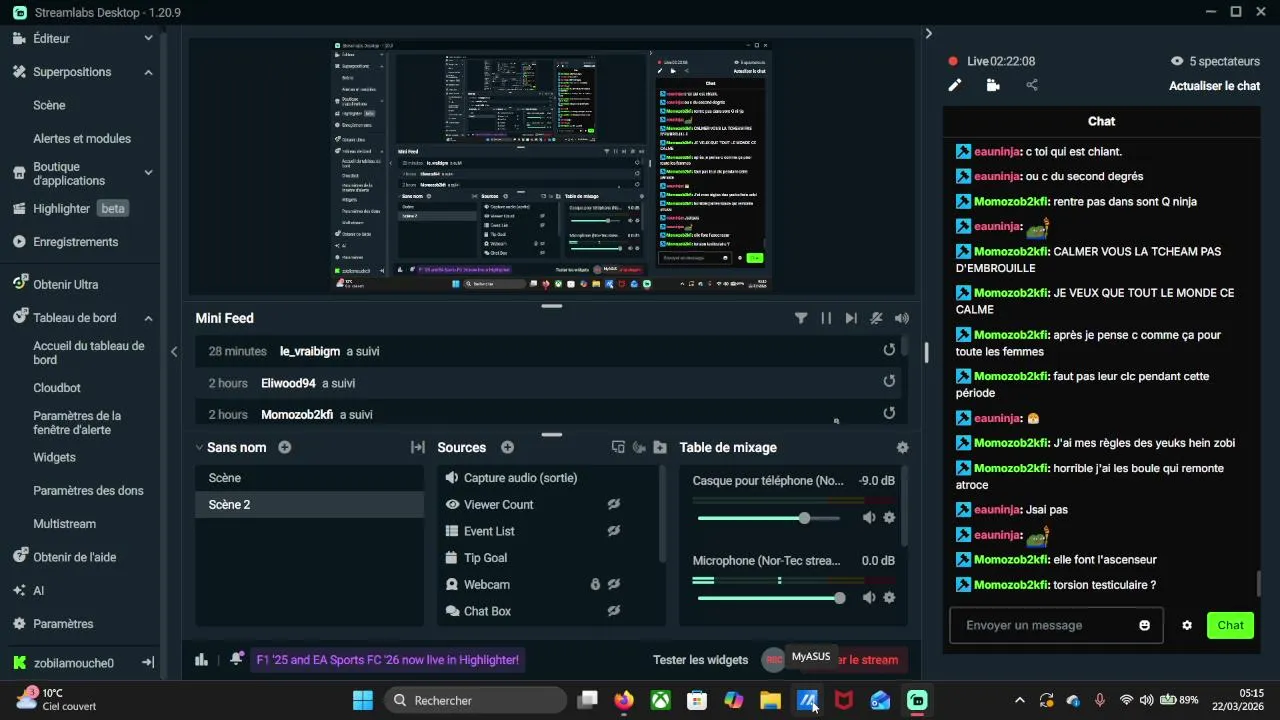Image resolution: width=1280 pixels, height=720 pixels.
Task: Click Actualiser le chat
Action: [x=1214, y=86]
